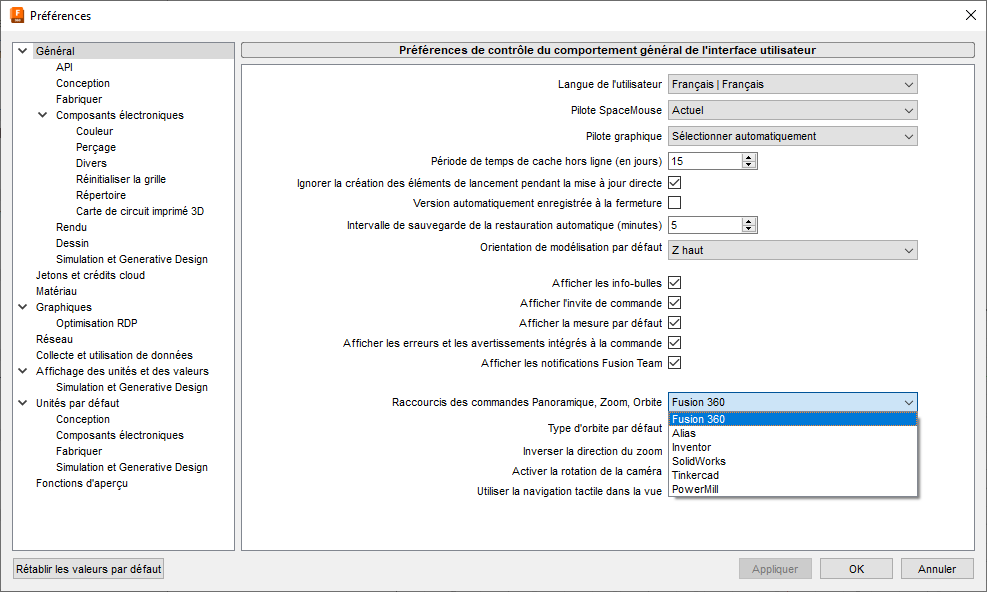
Task: Select Fabriquer under Unités par défaut
Action: click(x=79, y=451)
